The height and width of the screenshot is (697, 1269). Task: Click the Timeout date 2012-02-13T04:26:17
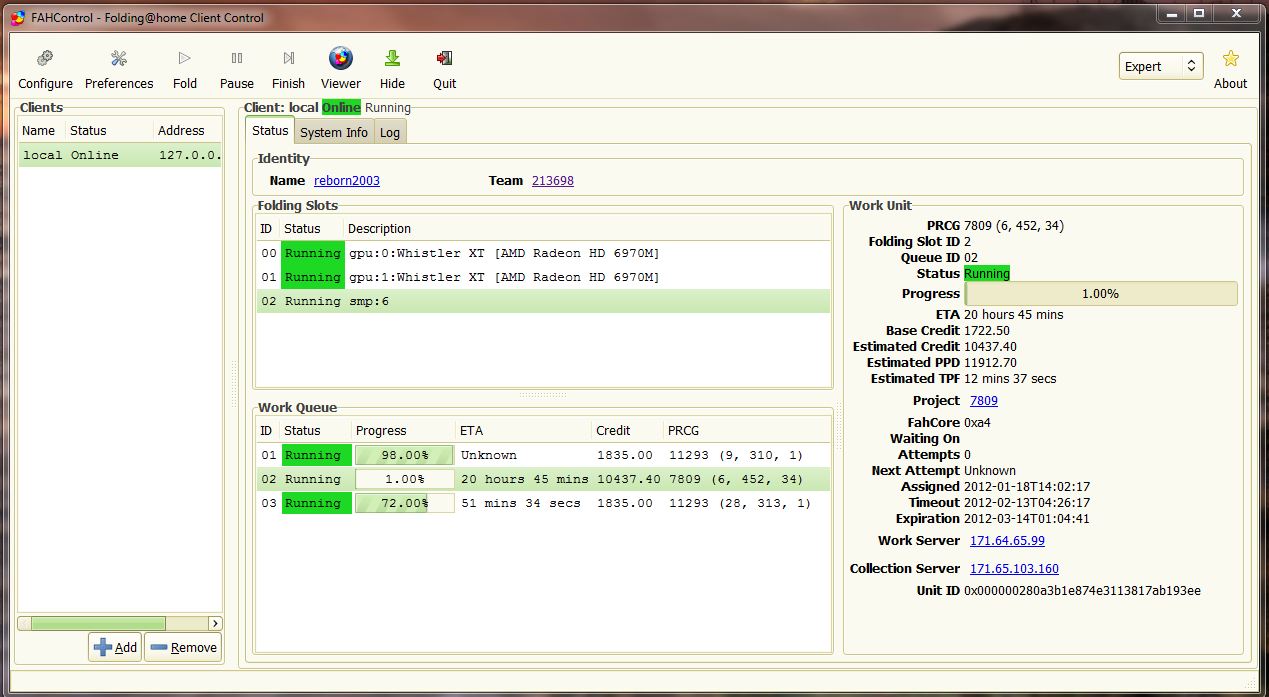(x=1027, y=503)
